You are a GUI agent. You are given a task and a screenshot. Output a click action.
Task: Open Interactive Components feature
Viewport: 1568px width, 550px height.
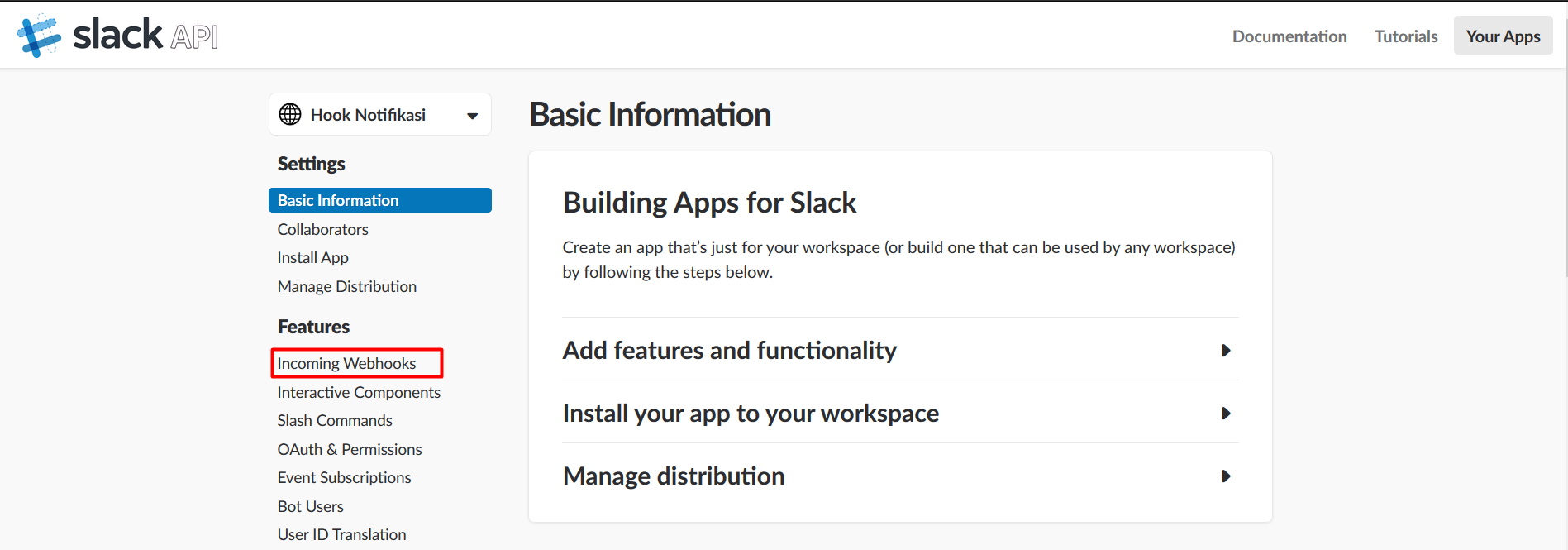point(359,392)
